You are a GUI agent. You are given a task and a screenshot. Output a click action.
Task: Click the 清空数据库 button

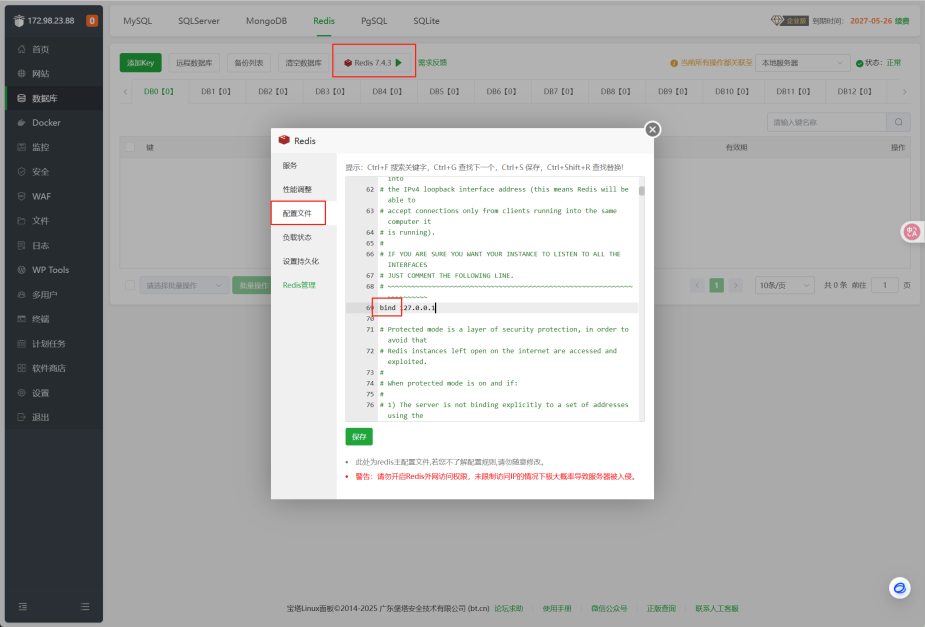tap(303, 63)
